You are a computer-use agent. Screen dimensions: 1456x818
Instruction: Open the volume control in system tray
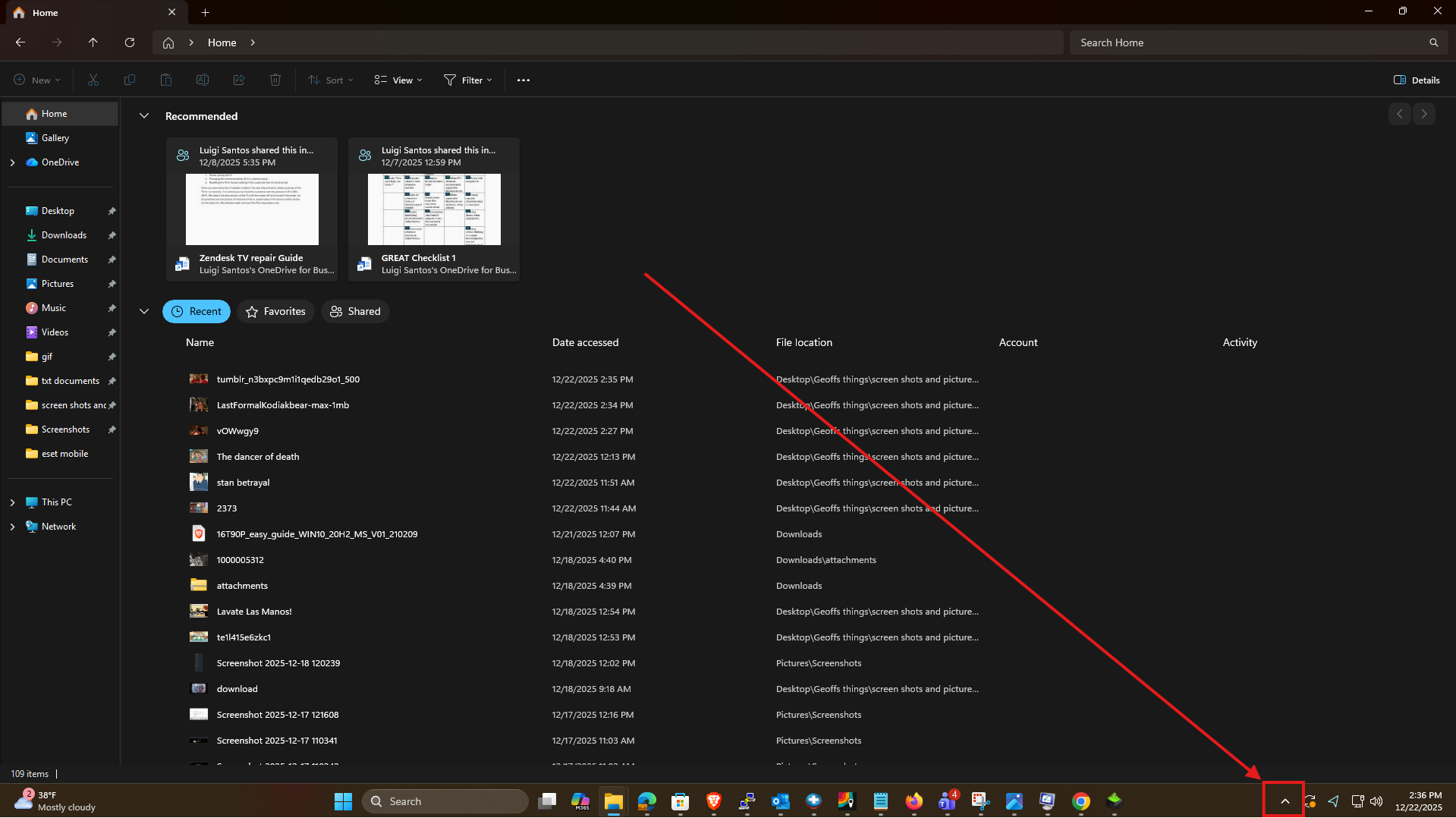(1376, 801)
